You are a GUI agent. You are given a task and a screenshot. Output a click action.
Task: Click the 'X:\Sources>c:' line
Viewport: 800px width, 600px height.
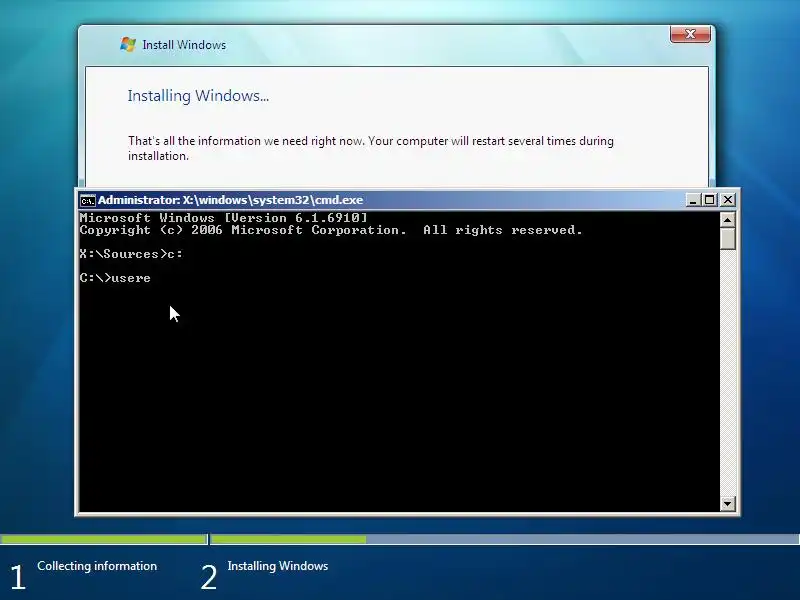131,254
